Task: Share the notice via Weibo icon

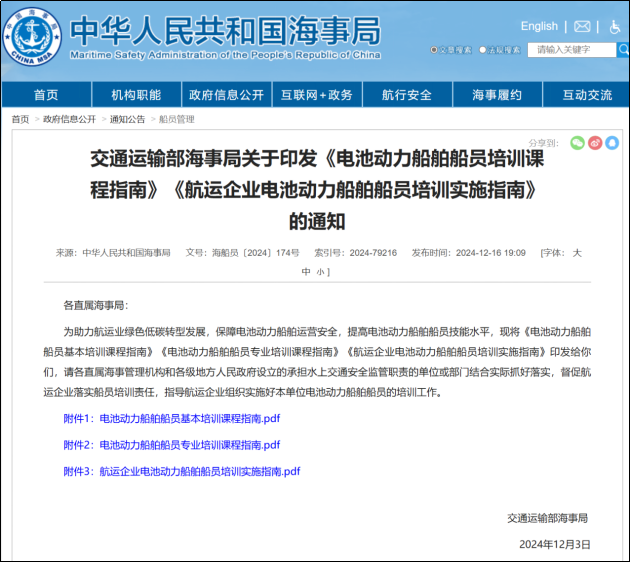Action: click(x=595, y=143)
